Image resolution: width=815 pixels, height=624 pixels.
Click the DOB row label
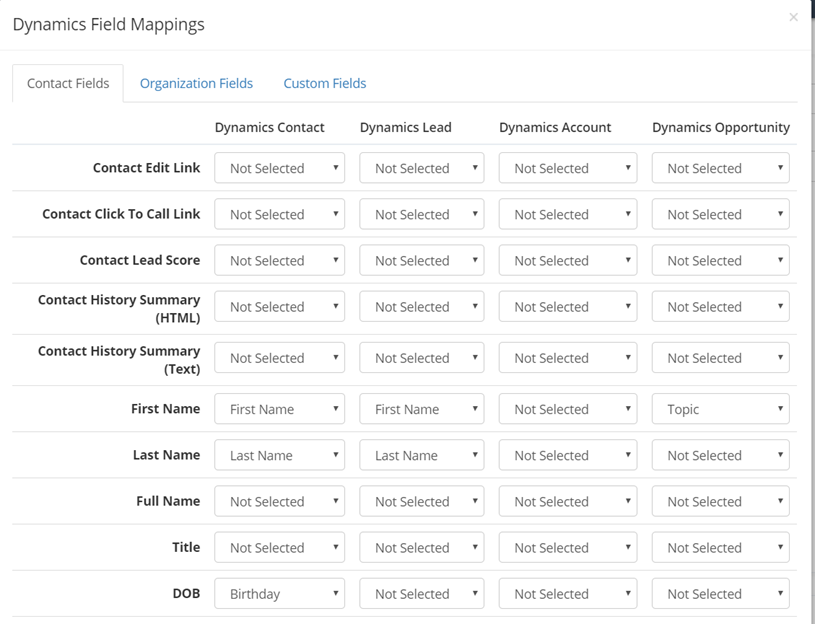pyautogui.click(x=186, y=594)
